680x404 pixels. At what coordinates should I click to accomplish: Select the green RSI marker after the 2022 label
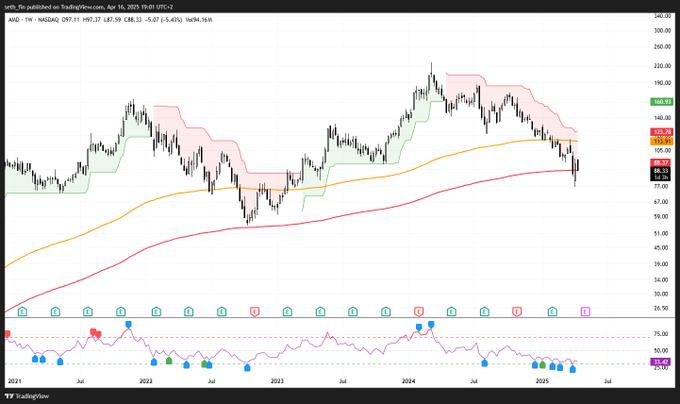click(169, 360)
